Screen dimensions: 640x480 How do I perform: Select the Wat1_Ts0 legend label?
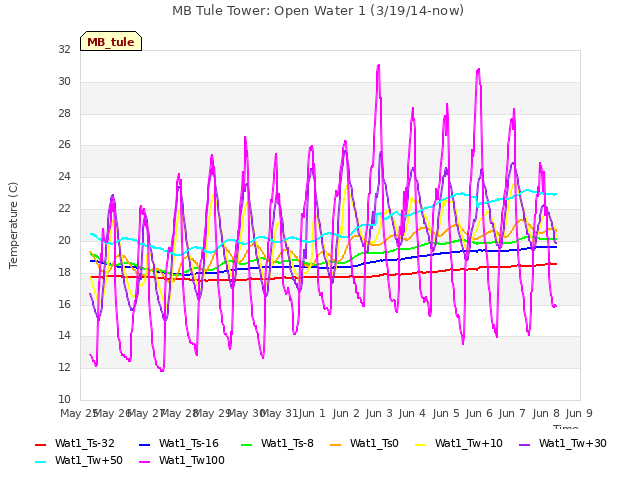pos(374,444)
